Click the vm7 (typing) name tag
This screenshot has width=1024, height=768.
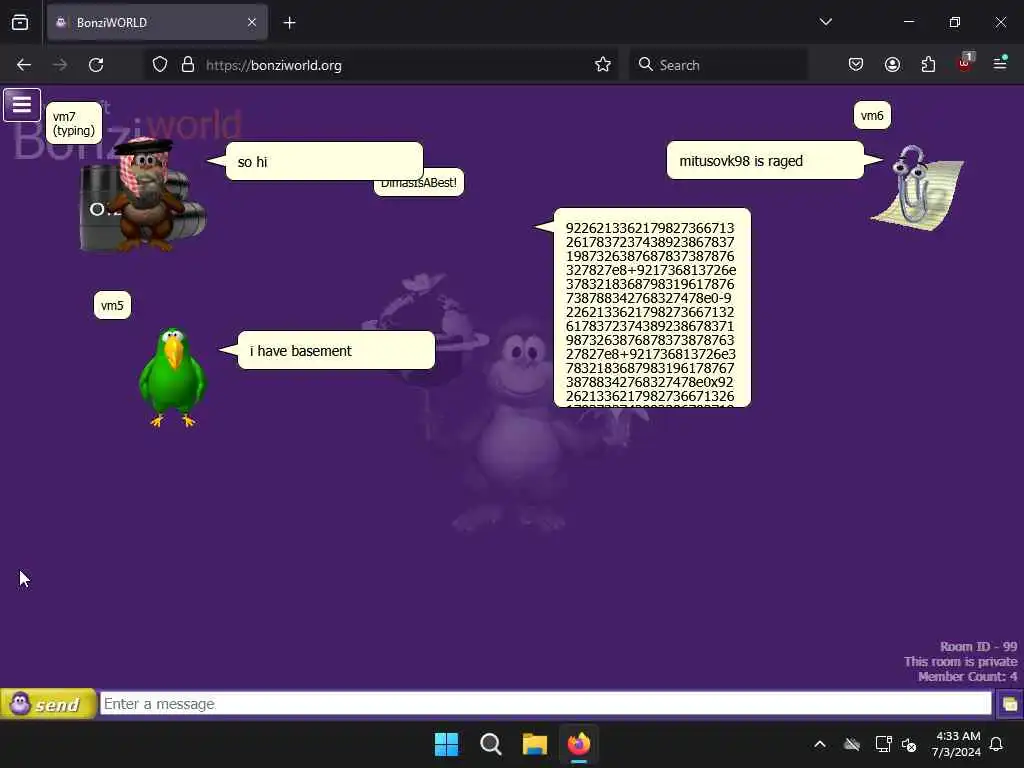pyautogui.click(x=74, y=123)
